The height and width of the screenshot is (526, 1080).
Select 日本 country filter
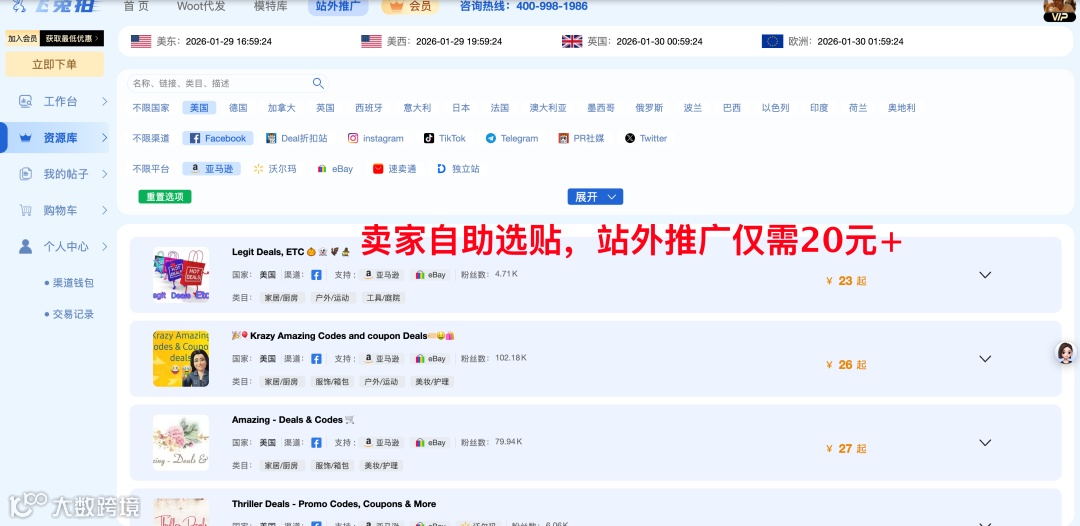point(461,108)
